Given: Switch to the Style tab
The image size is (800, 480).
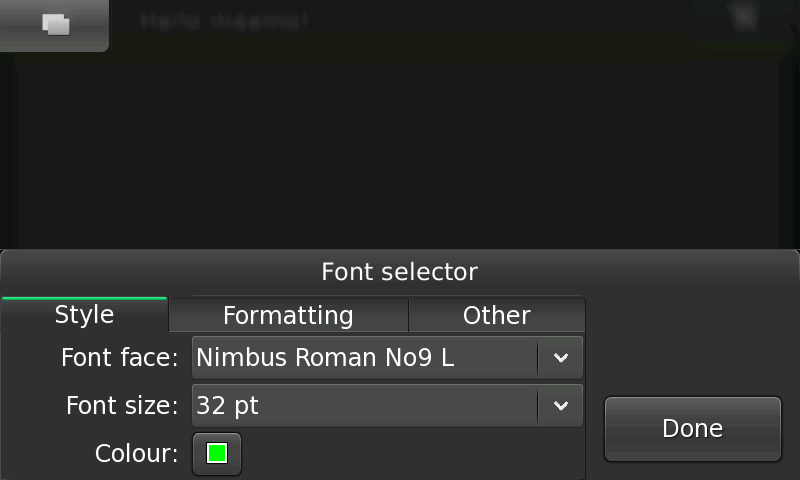Looking at the screenshot, I should point(84,315).
